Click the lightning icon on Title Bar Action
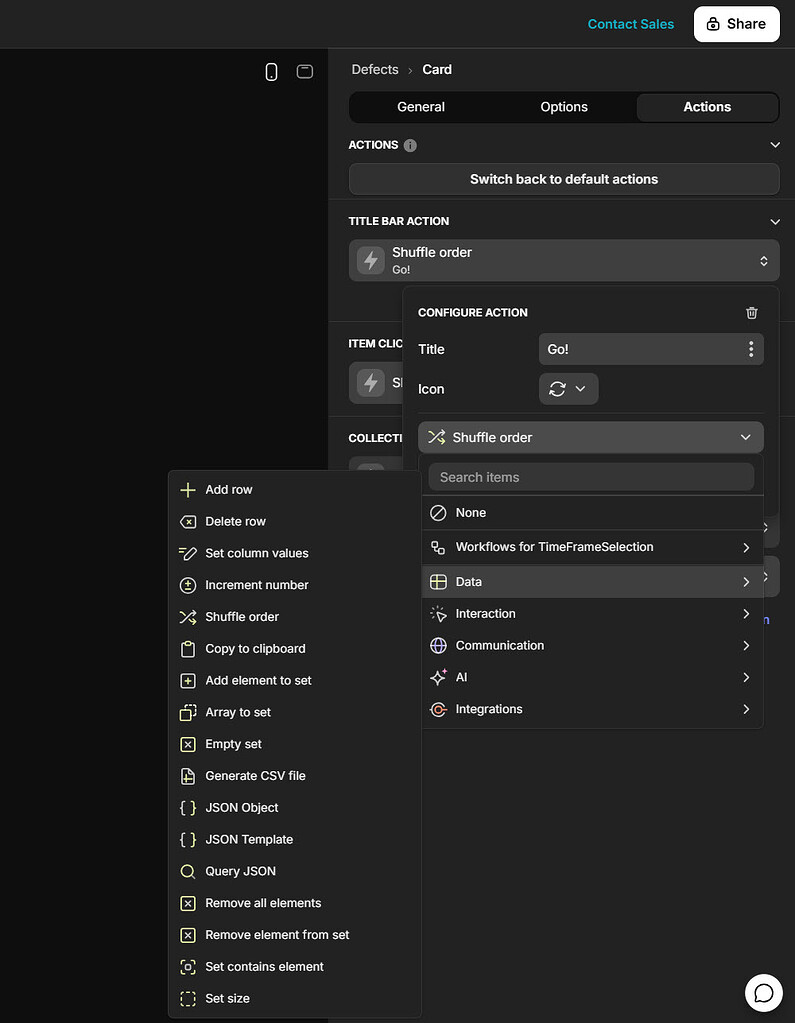Image resolution: width=795 pixels, height=1023 pixels. tap(371, 261)
